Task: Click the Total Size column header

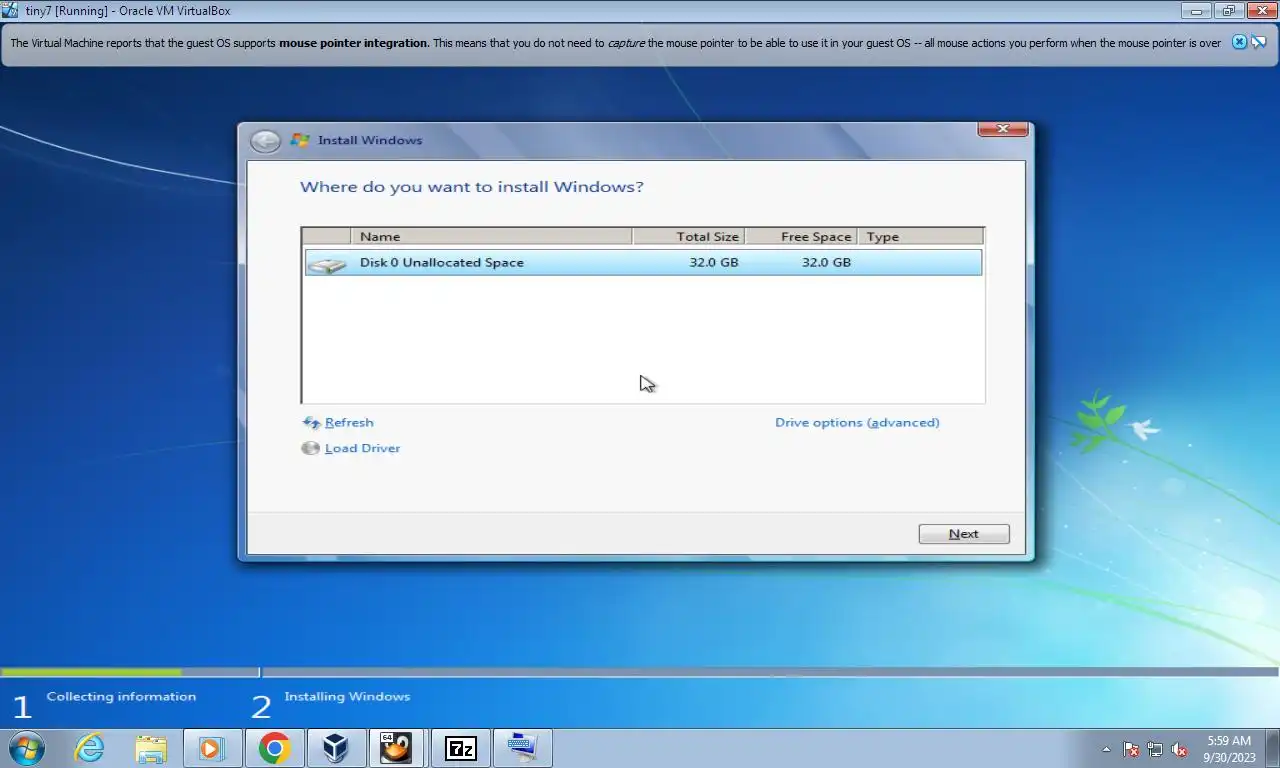Action: [688, 237]
